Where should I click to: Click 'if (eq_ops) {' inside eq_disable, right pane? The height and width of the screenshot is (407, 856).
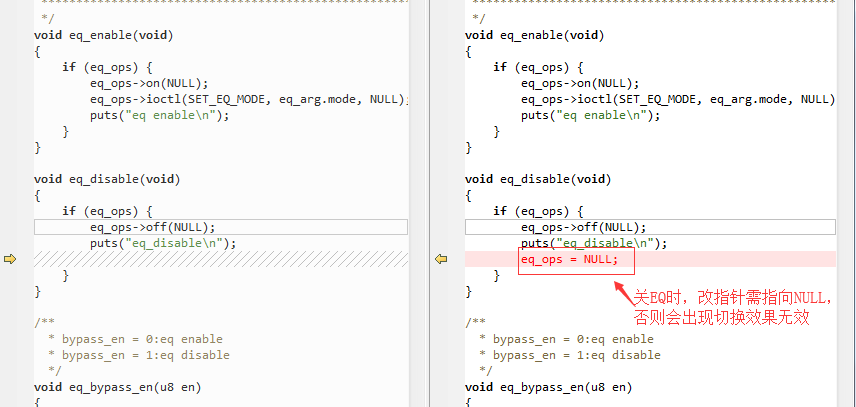(x=538, y=211)
